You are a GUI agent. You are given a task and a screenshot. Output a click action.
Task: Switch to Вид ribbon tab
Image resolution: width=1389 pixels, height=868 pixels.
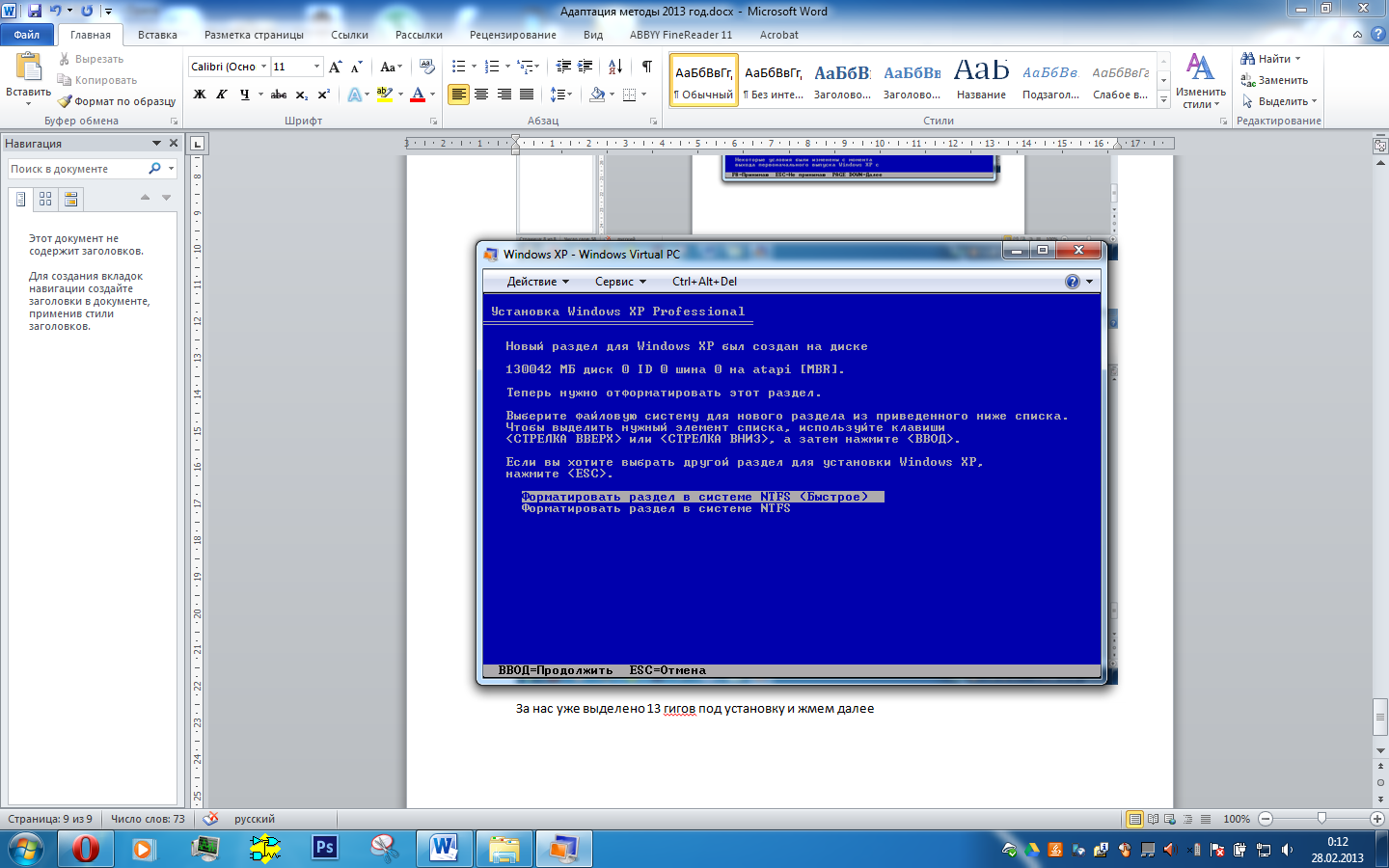click(593, 35)
